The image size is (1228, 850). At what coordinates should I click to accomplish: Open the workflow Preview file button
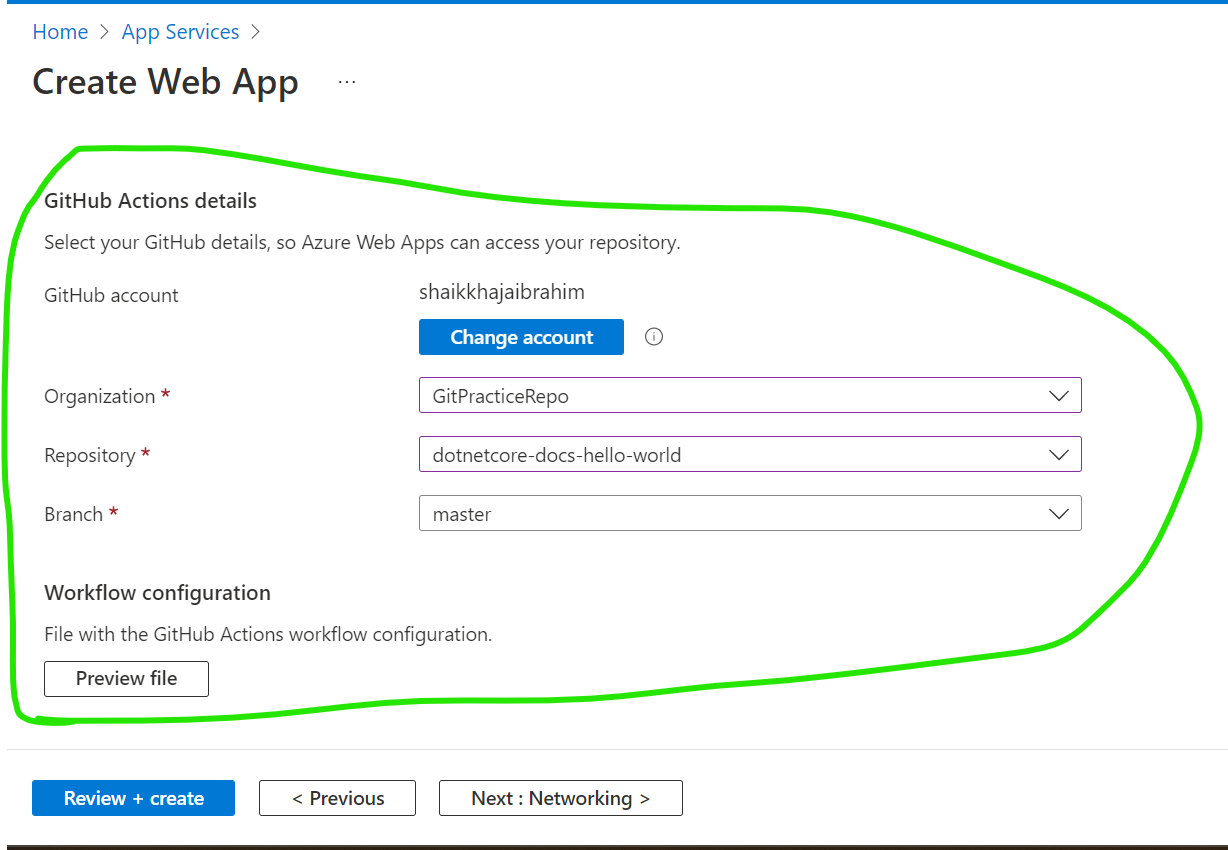pyautogui.click(x=126, y=678)
